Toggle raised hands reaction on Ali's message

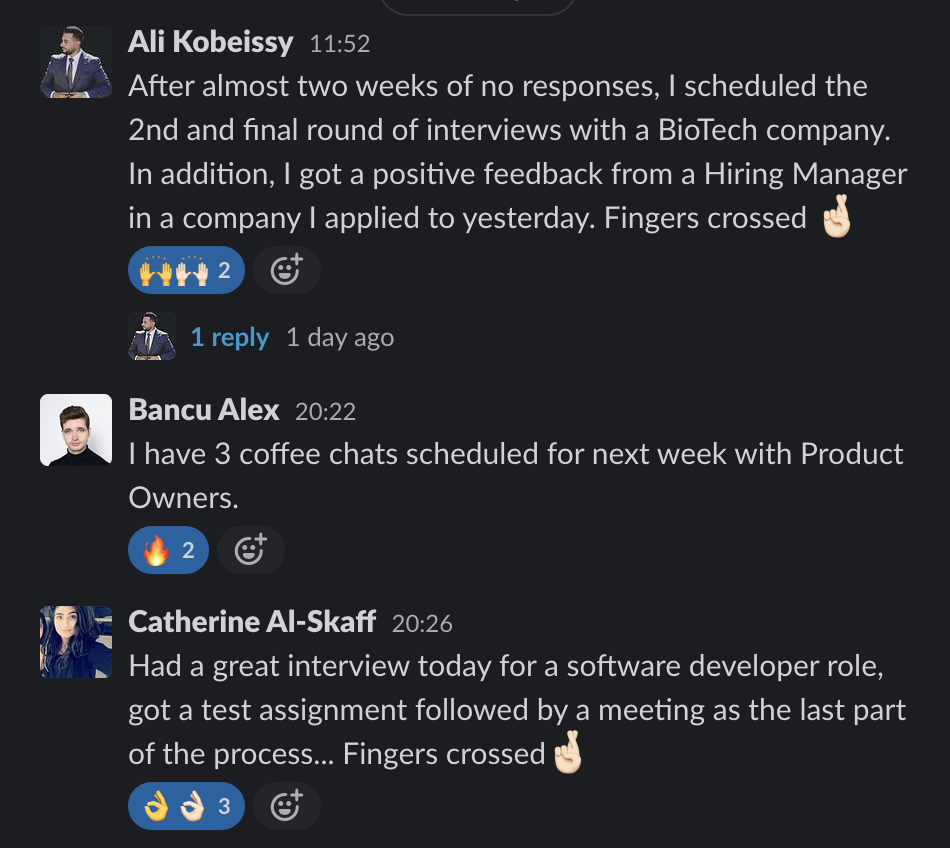pos(186,270)
